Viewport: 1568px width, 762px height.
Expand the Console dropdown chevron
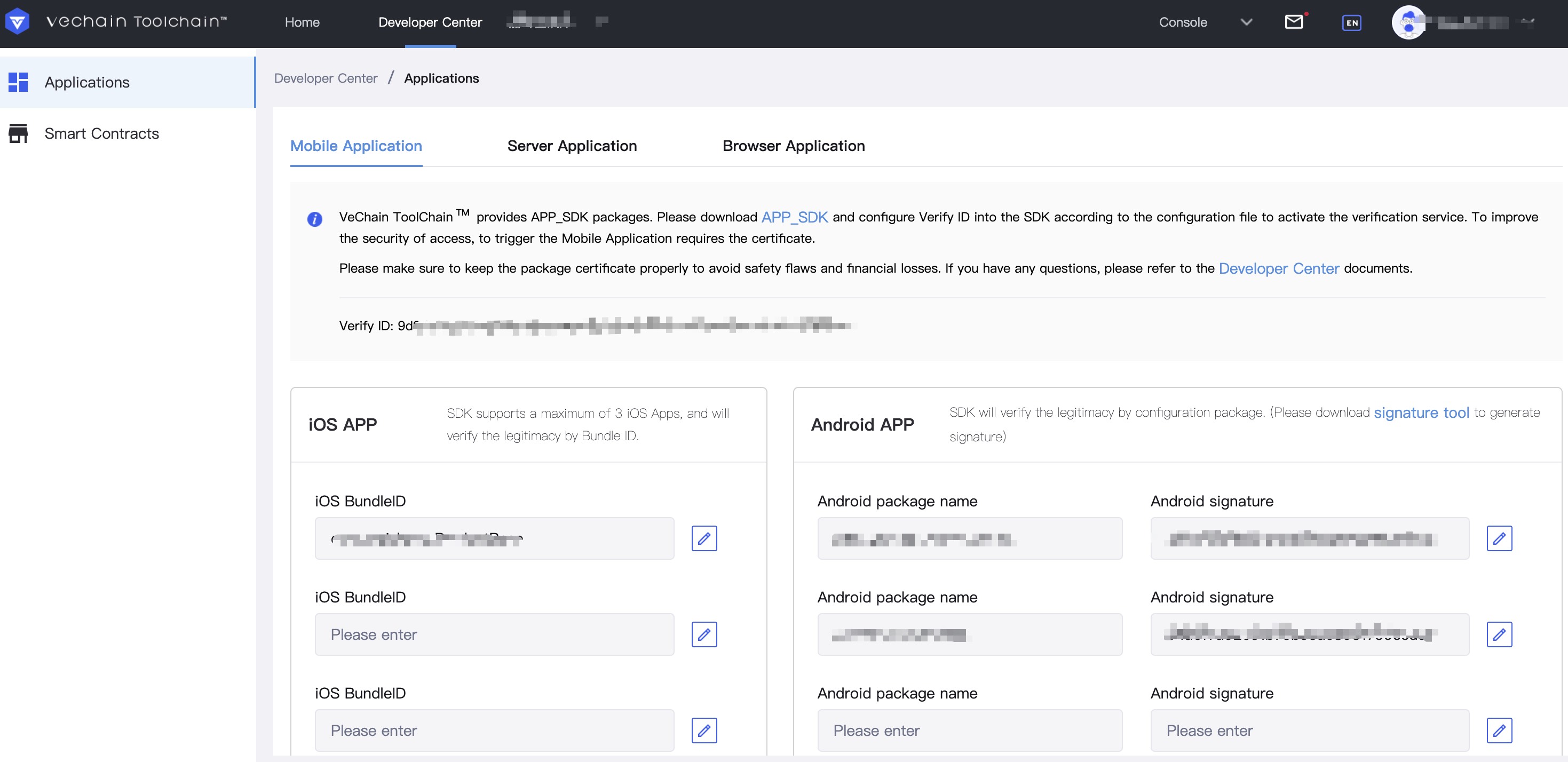1246,22
